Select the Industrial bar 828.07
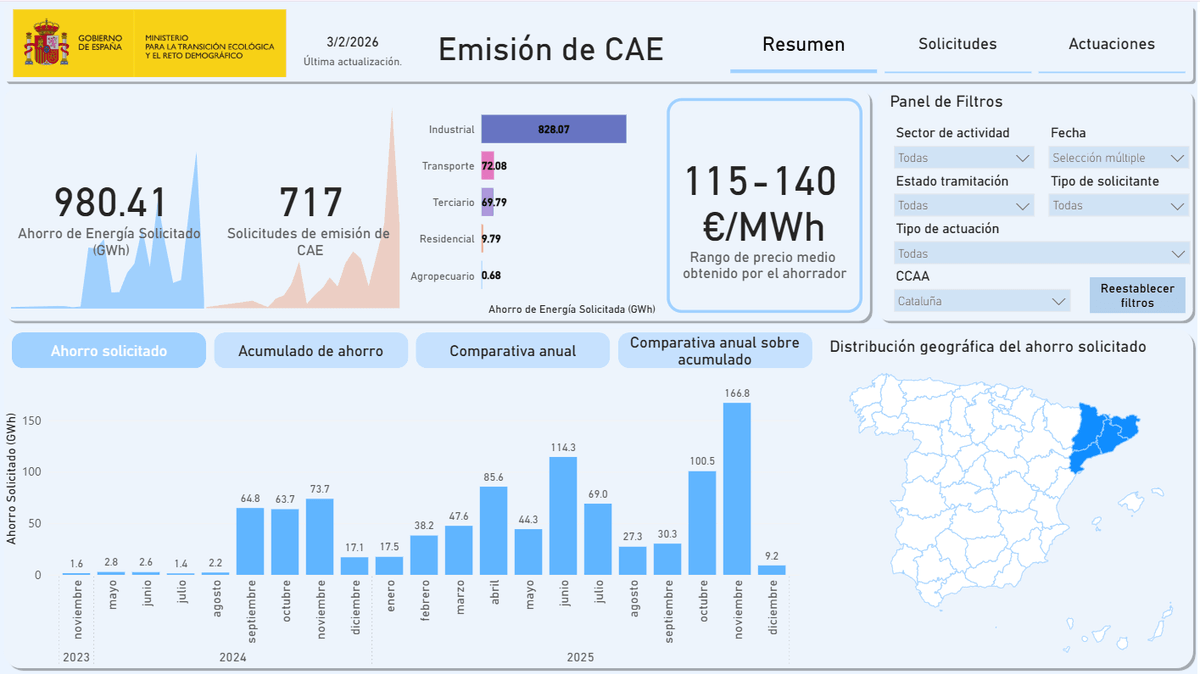 (554, 129)
